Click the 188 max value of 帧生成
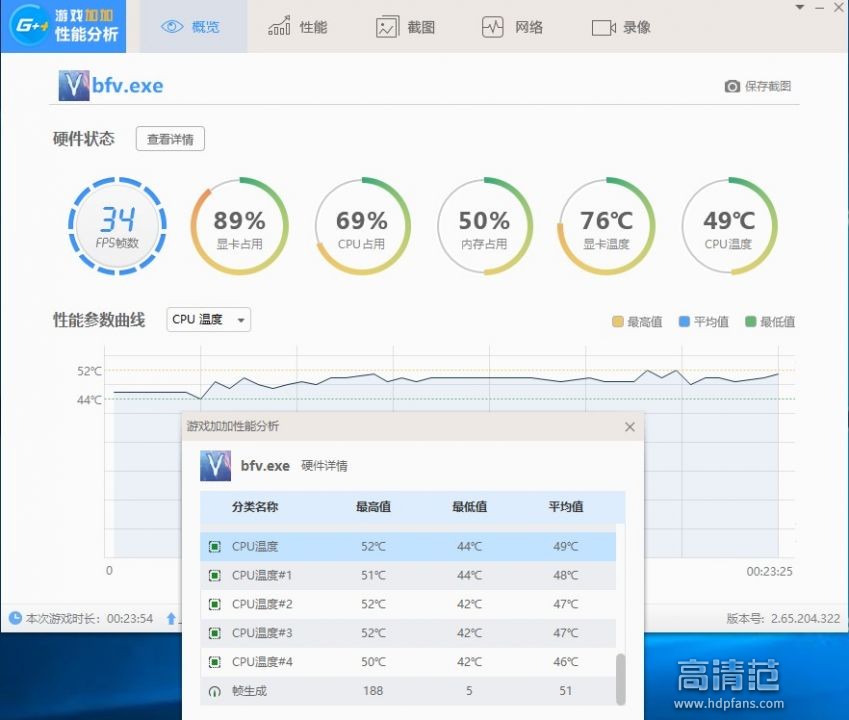The width and height of the screenshot is (849, 720). 373,691
